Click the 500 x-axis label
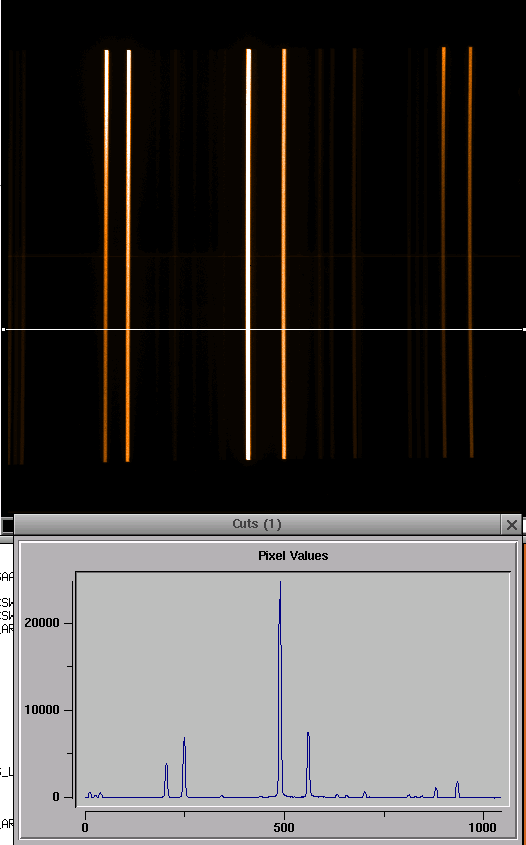526x845 pixels. coord(283,827)
